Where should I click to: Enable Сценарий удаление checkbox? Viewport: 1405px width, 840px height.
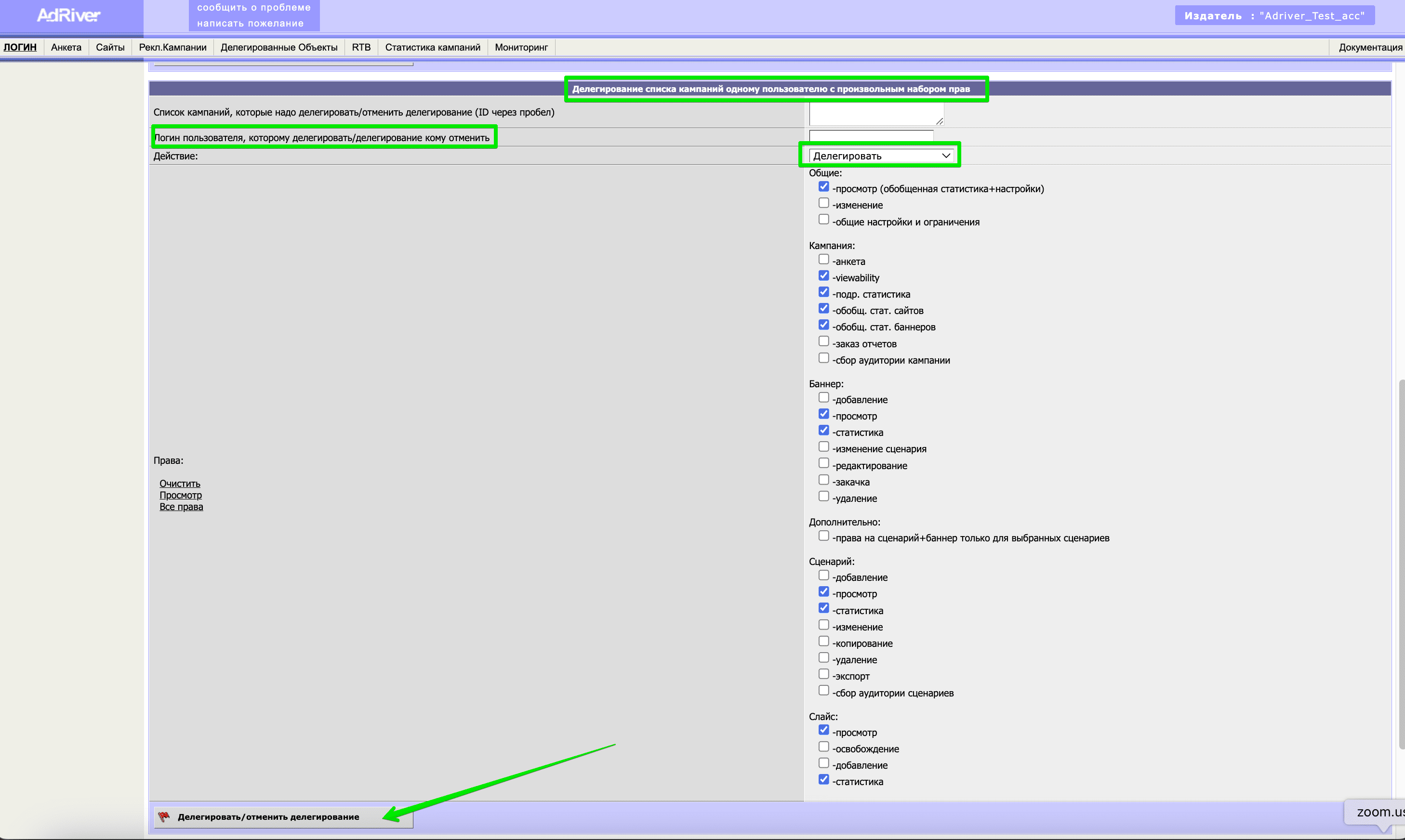click(x=823, y=658)
